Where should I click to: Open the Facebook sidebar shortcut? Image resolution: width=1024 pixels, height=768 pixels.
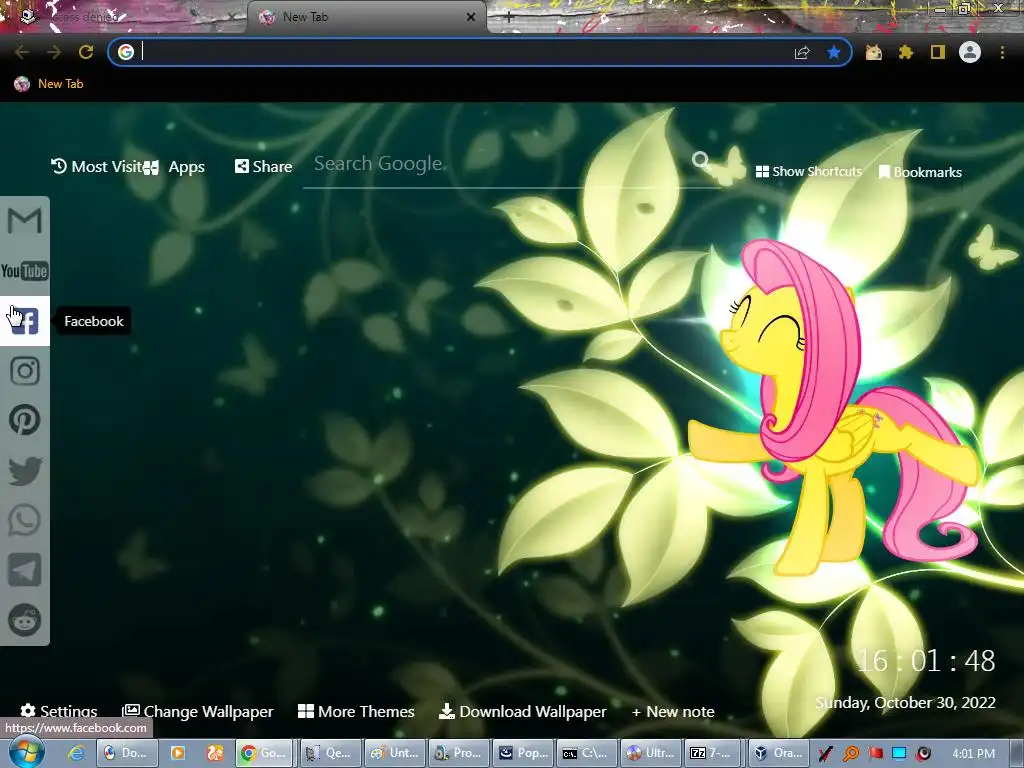pyautogui.click(x=25, y=321)
